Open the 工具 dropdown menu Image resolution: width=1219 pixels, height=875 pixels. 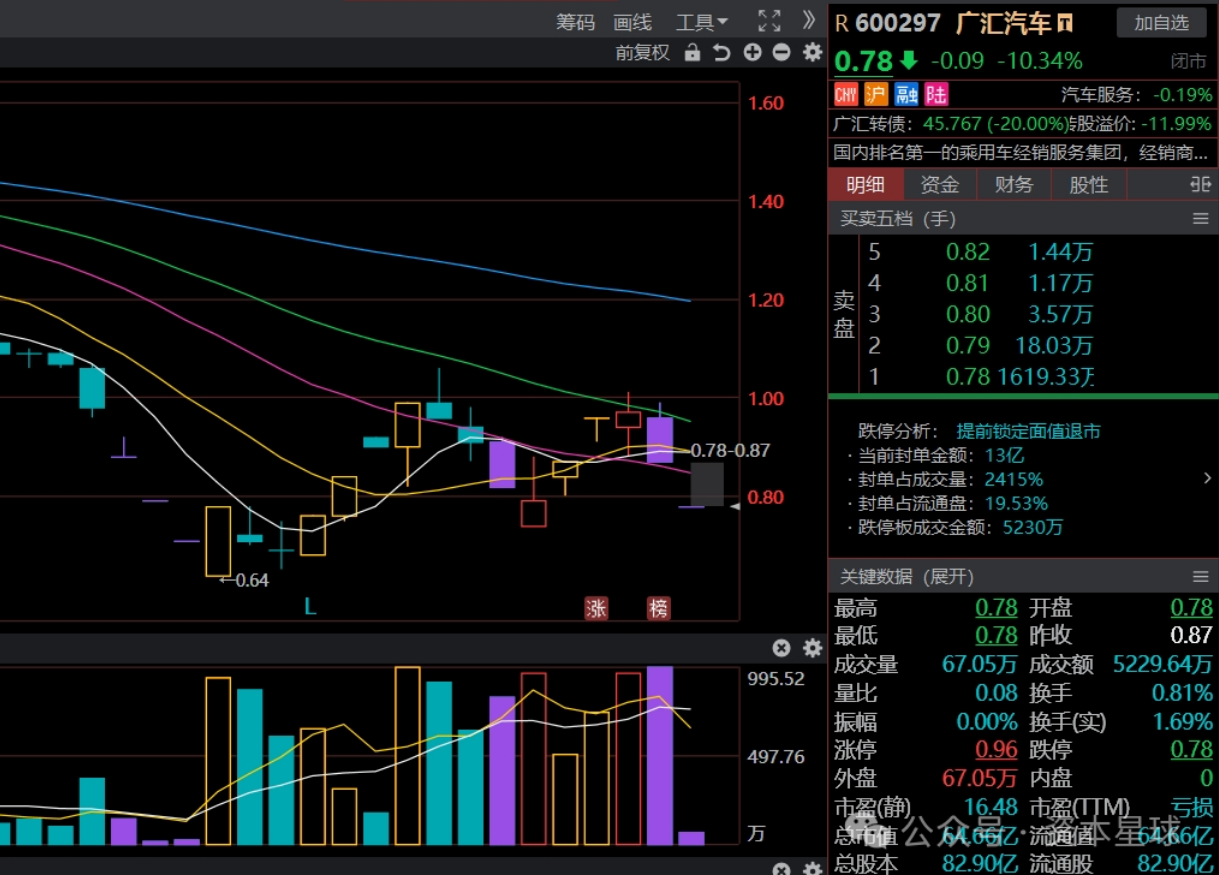pyautogui.click(x=702, y=22)
